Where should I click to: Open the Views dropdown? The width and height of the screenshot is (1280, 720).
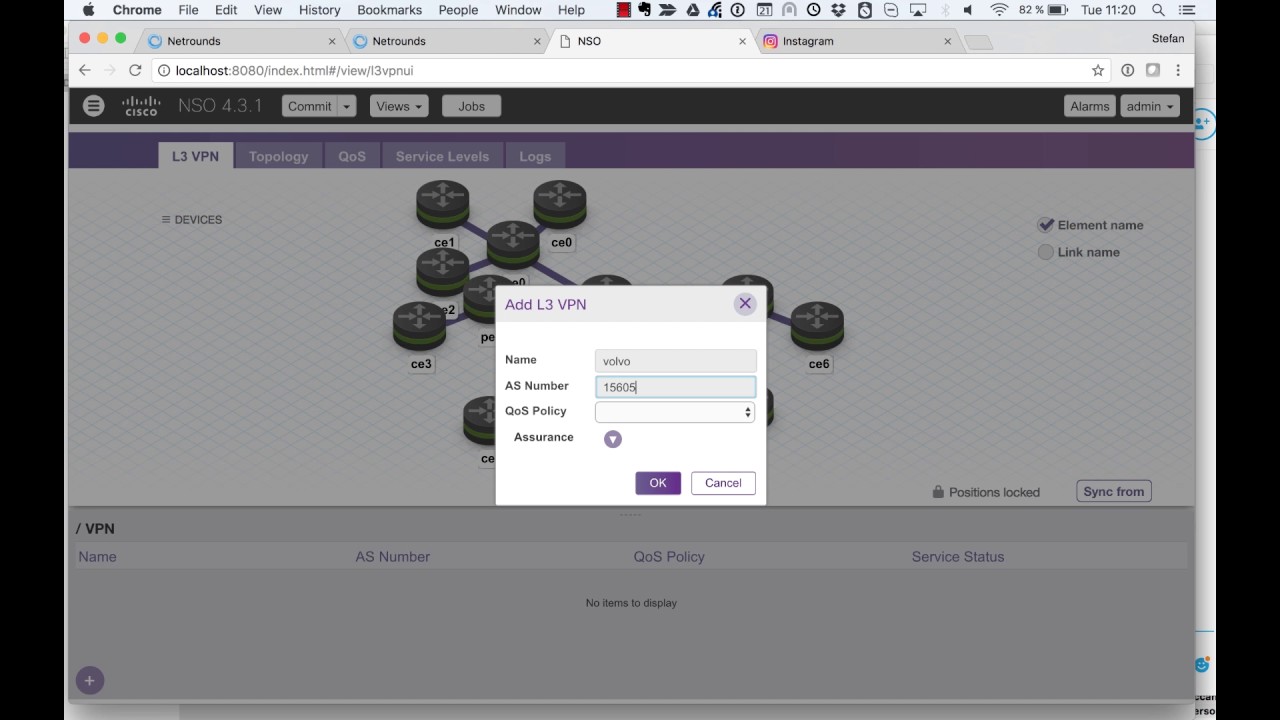tap(399, 106)
